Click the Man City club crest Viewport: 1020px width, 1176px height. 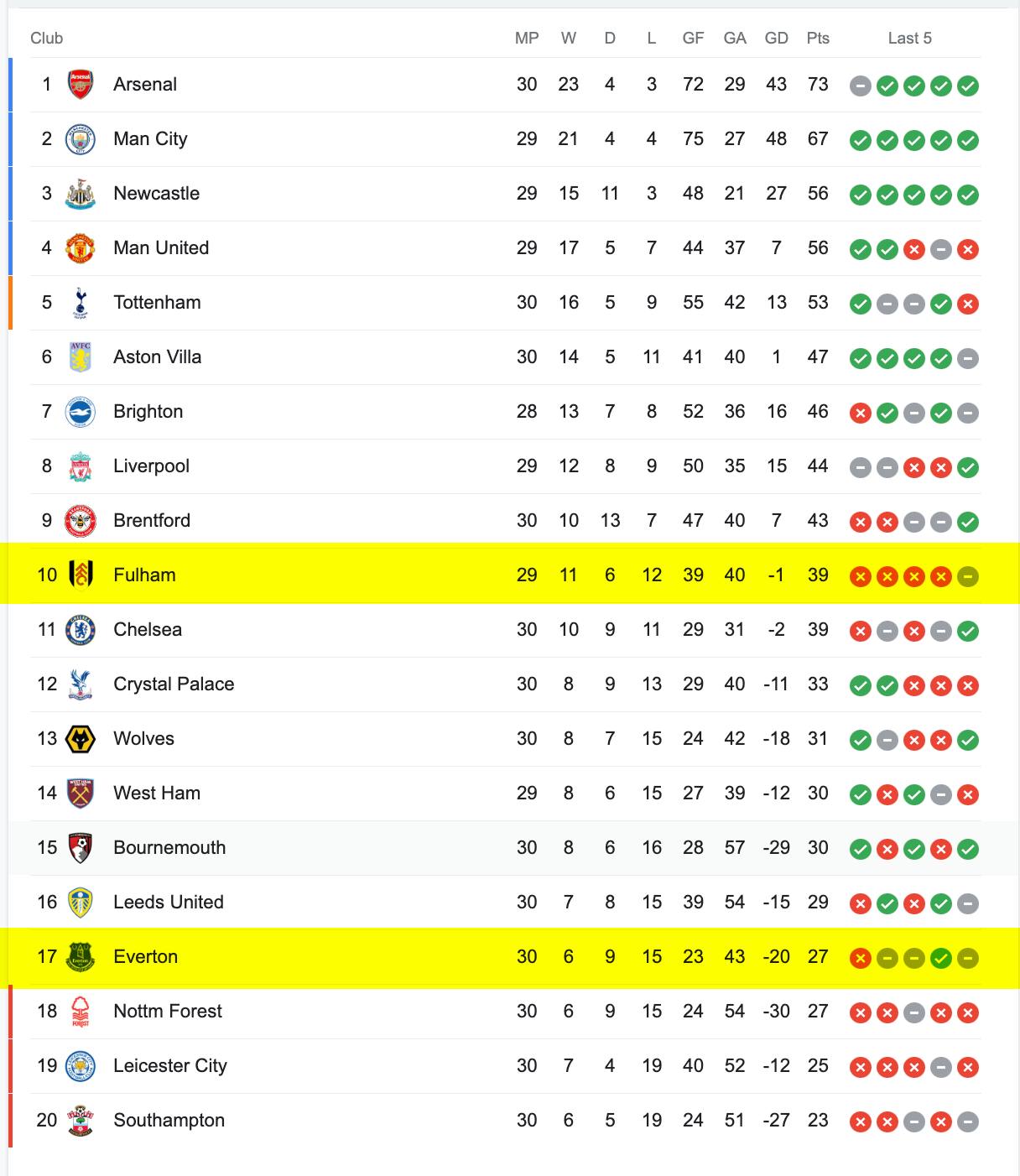pos(81,139)
